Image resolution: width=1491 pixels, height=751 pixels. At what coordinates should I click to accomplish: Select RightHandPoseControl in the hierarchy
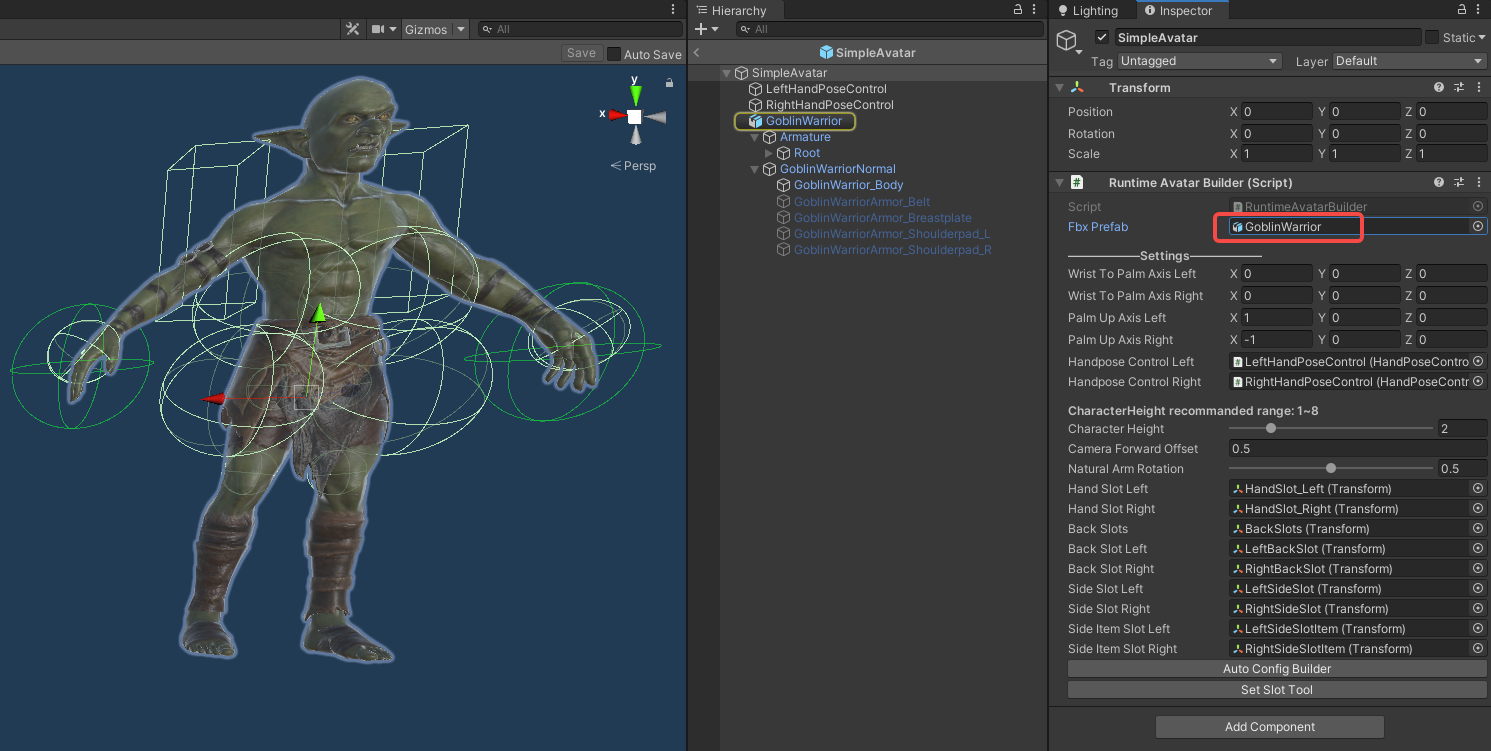click(x=830, y=105)
